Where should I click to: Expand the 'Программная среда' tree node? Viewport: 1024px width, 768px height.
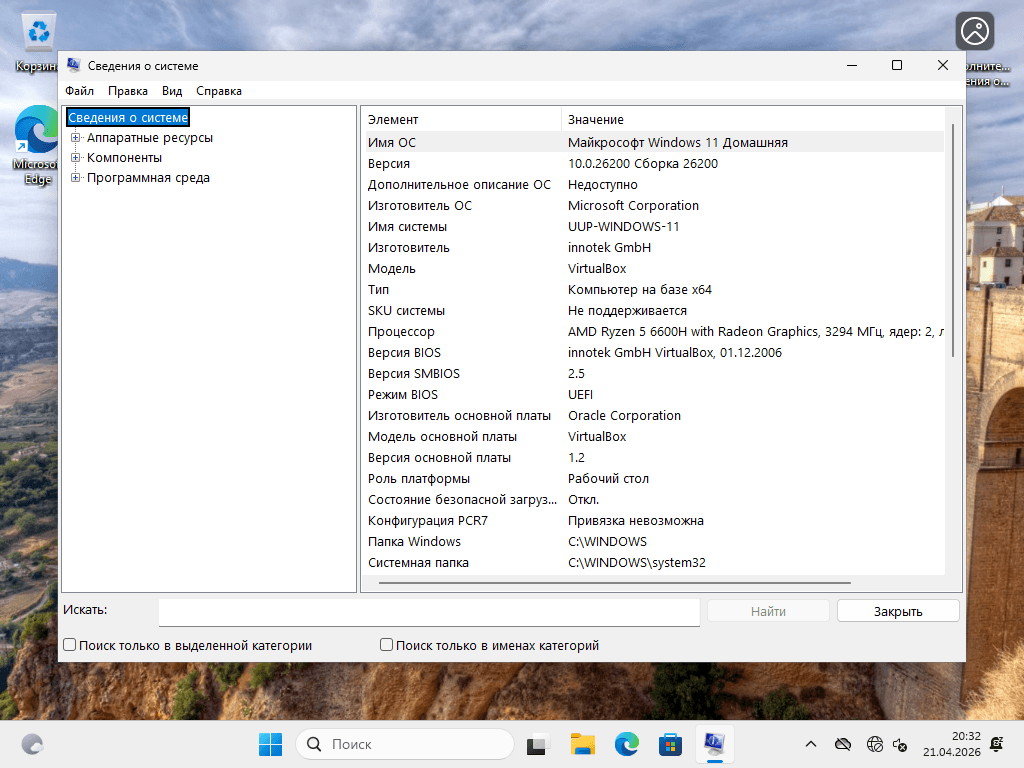74,177
